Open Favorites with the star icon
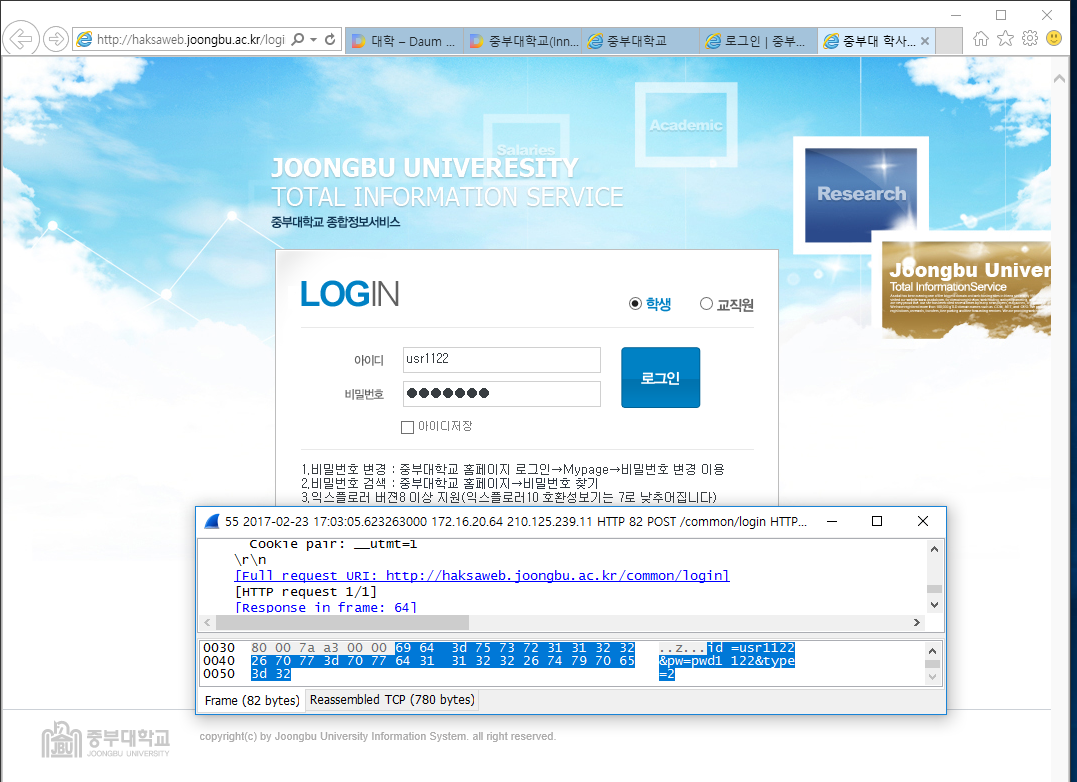The image size is (1077, 782). (x=1006, y=38)
